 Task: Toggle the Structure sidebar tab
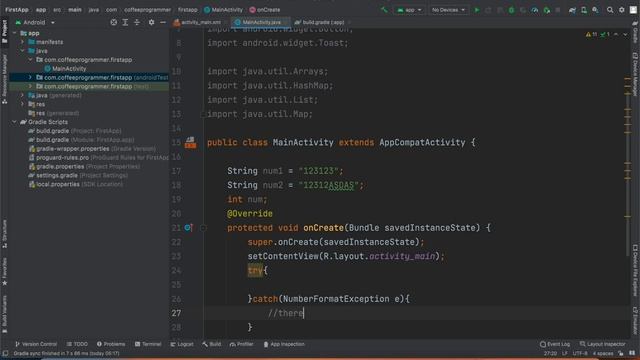pyautogui.click(x=4, y=234)
